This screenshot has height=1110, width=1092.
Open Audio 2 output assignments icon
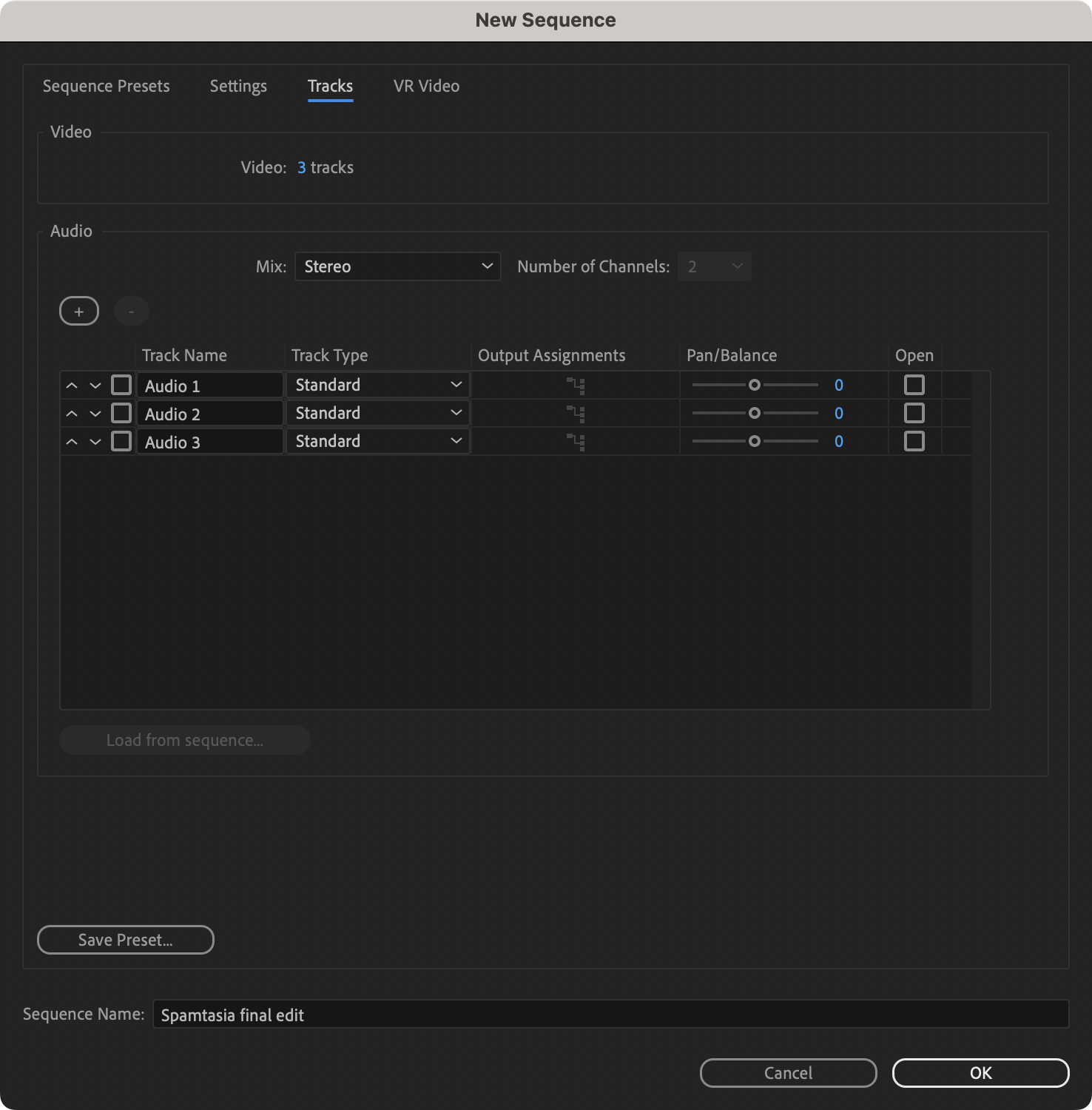[576, 414]
